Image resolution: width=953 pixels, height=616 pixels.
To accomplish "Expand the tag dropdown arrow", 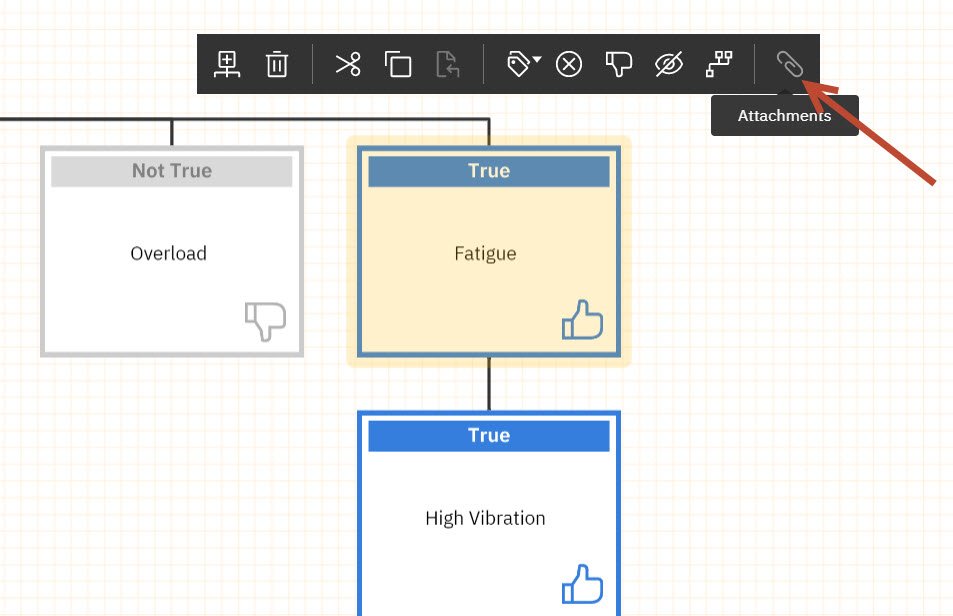I will tap(537, 60).
